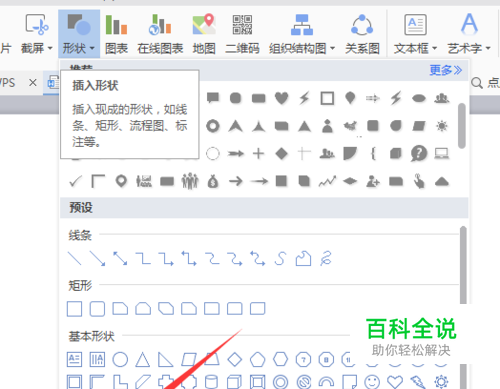Select the pentagon basic shape

pyautogui.click(x=257, y=359)
